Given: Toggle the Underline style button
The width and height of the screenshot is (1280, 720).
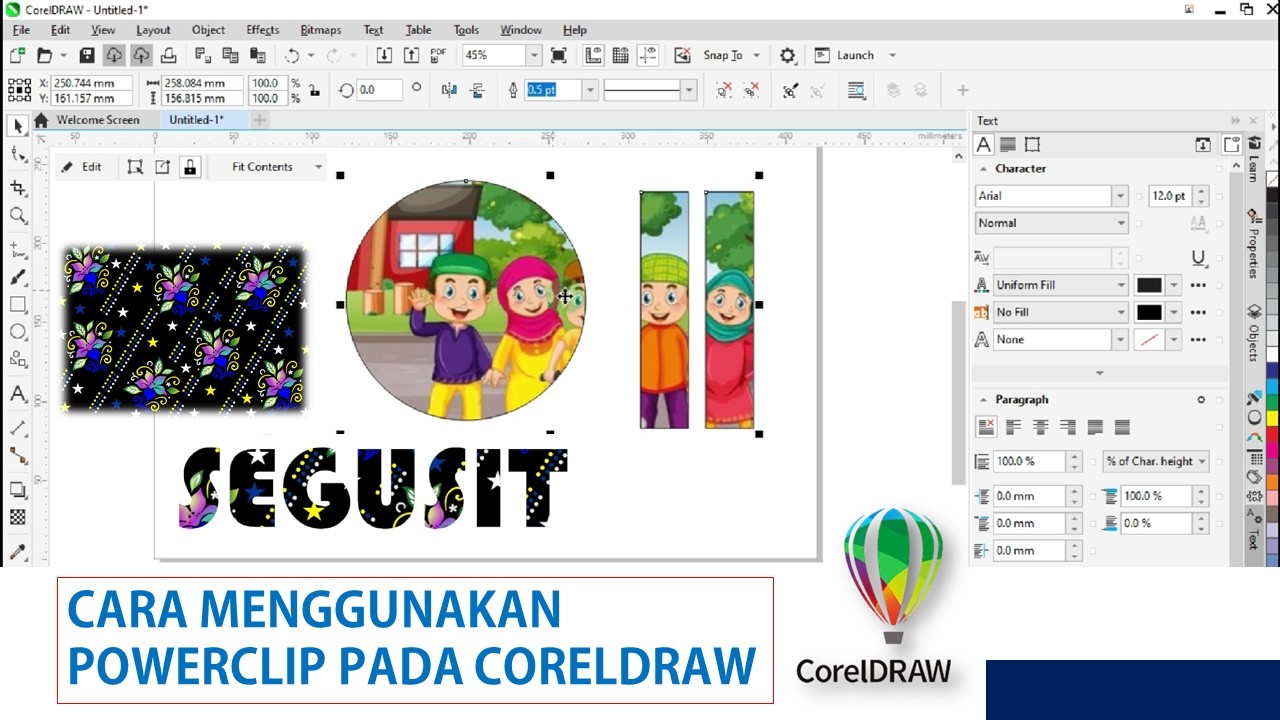Looking at the screenshot, I should pos(1198,258).
